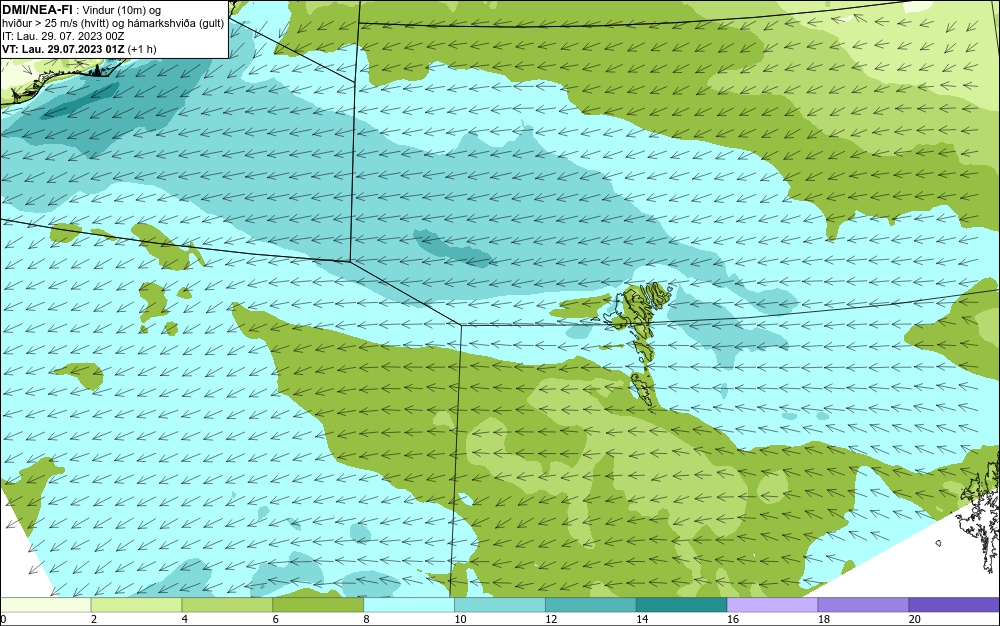The image size is (1000, 626).
Task: Click the legend scale label '0'
Action: [x=3, y=619]
